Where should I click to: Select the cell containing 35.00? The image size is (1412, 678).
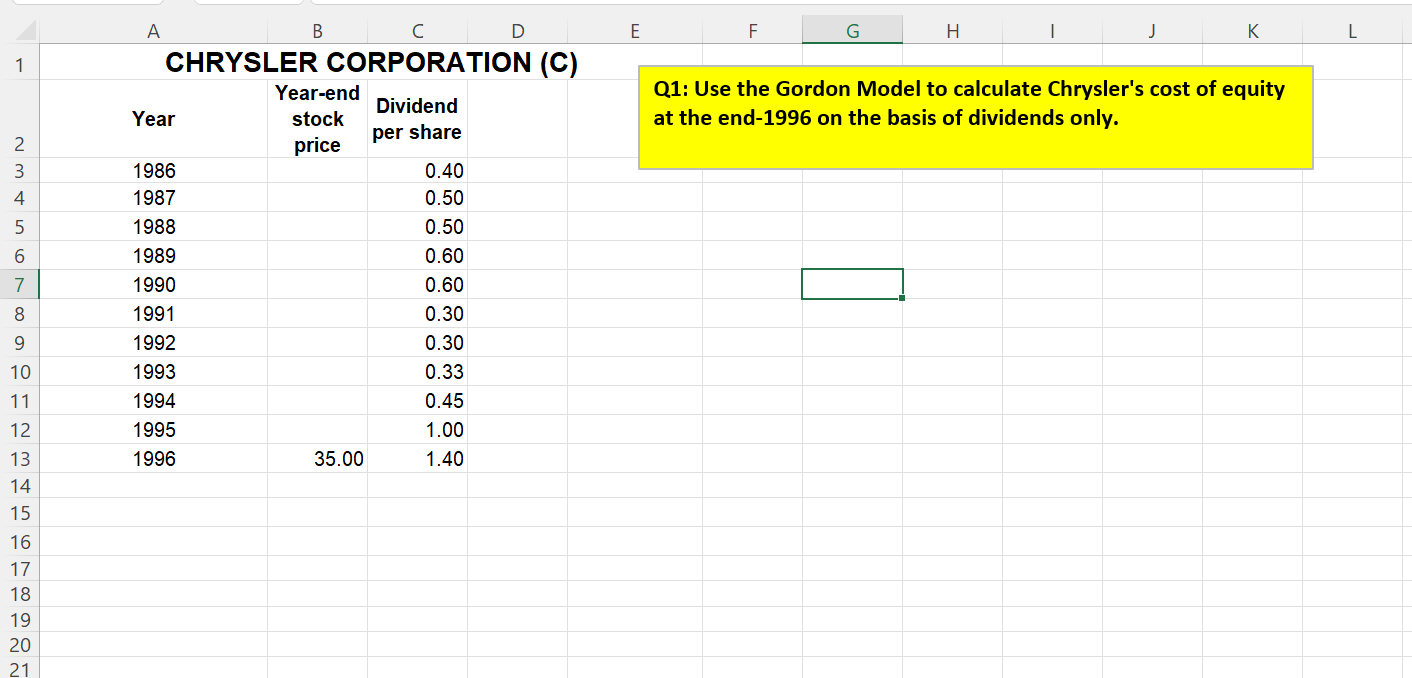click(317, 458)
